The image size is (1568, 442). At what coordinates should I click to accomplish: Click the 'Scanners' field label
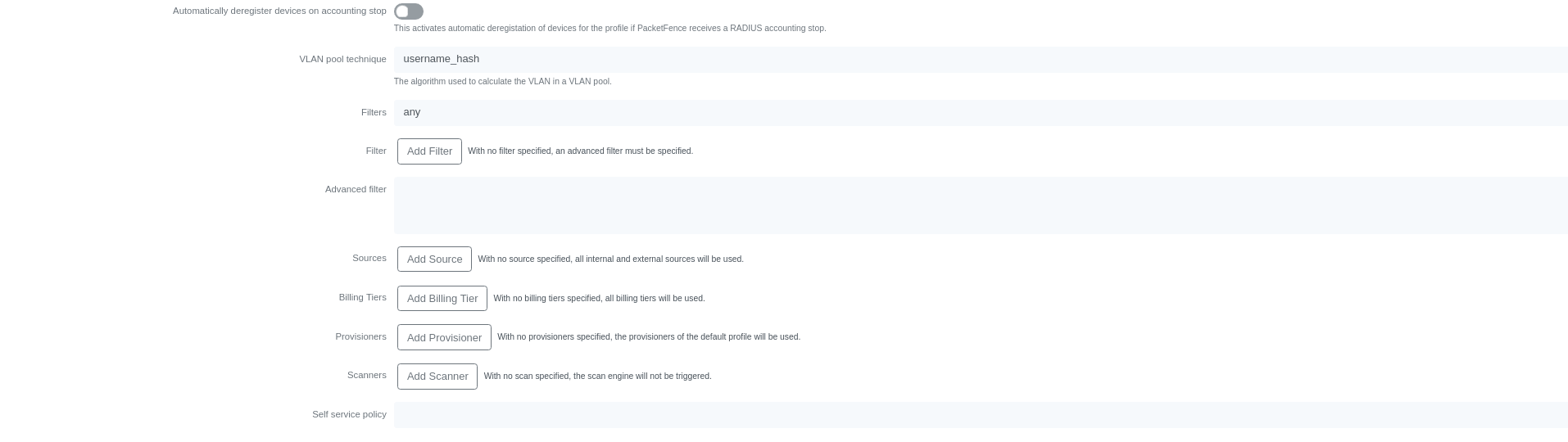tap(366, 375)
